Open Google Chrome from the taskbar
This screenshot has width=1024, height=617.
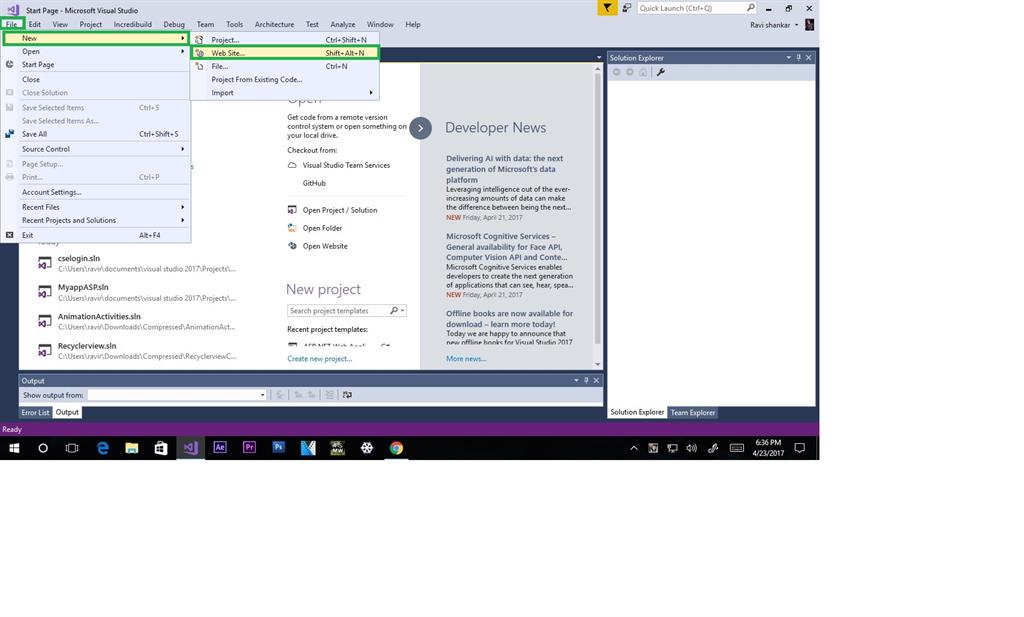coord(396,448)
